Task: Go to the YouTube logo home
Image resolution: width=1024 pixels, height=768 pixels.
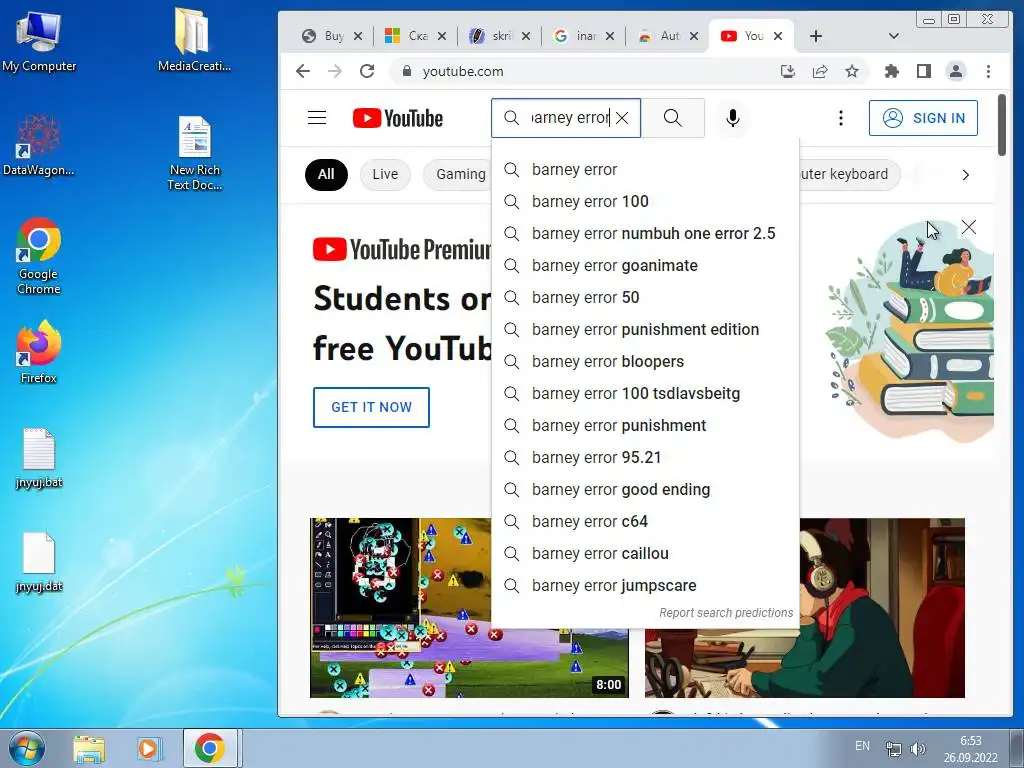Action: [x=398, y=118]
